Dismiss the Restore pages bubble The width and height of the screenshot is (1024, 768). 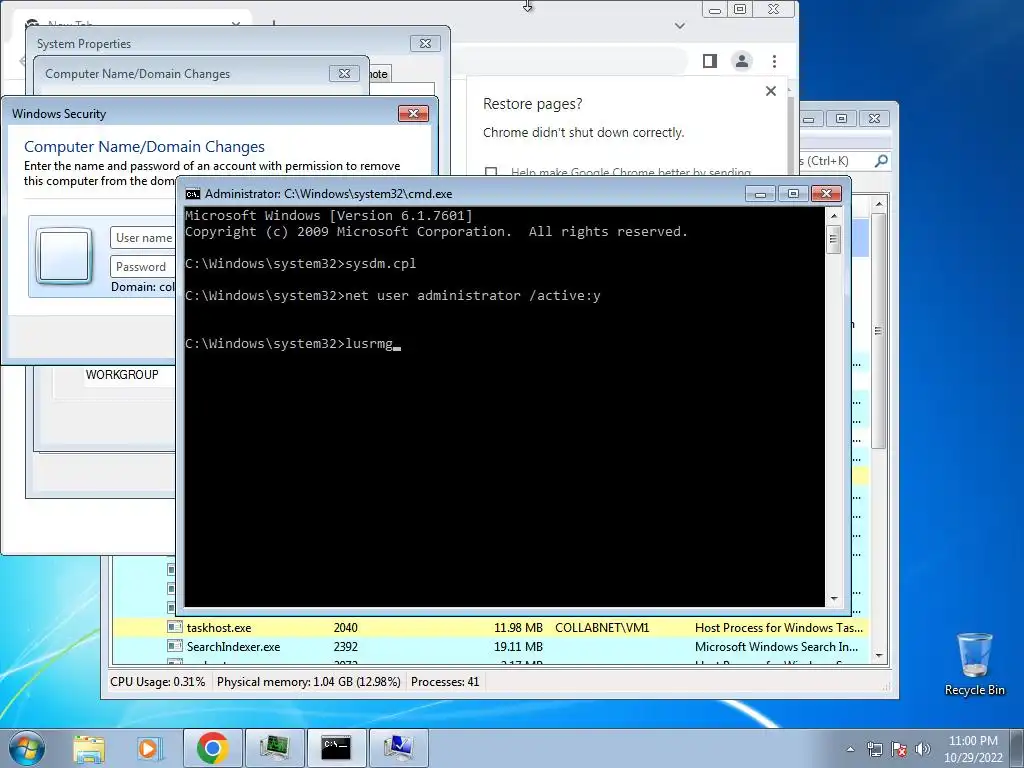tap(771, 91)
